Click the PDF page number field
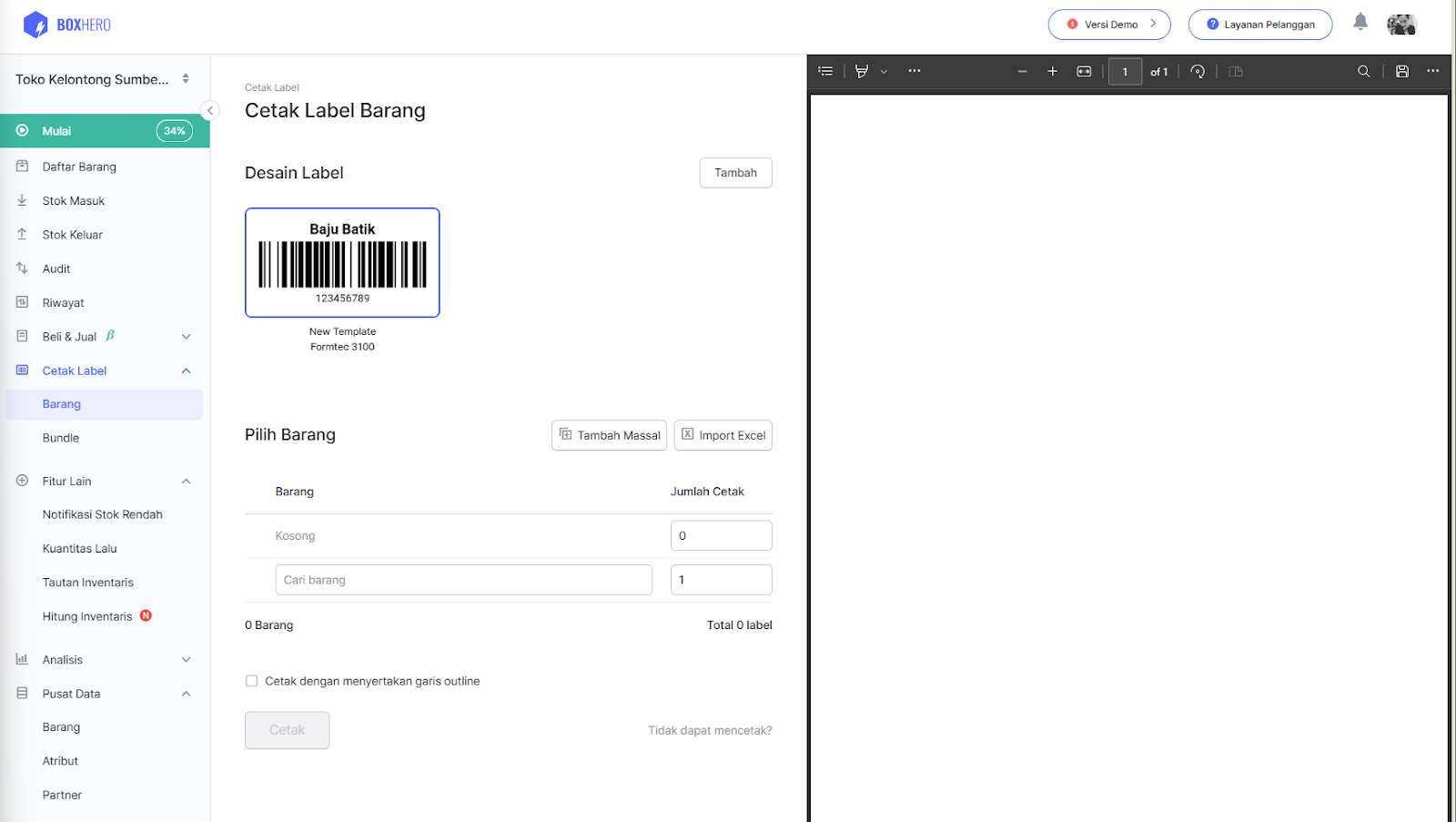 [x=1125, y=71]
